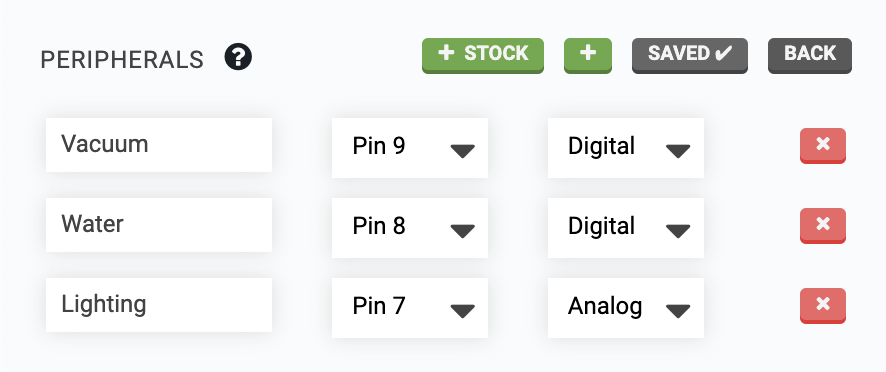Screen dimensions: 886x372
Task: Click the arrow next to Pin 9
Action: (x=463, y=151)
